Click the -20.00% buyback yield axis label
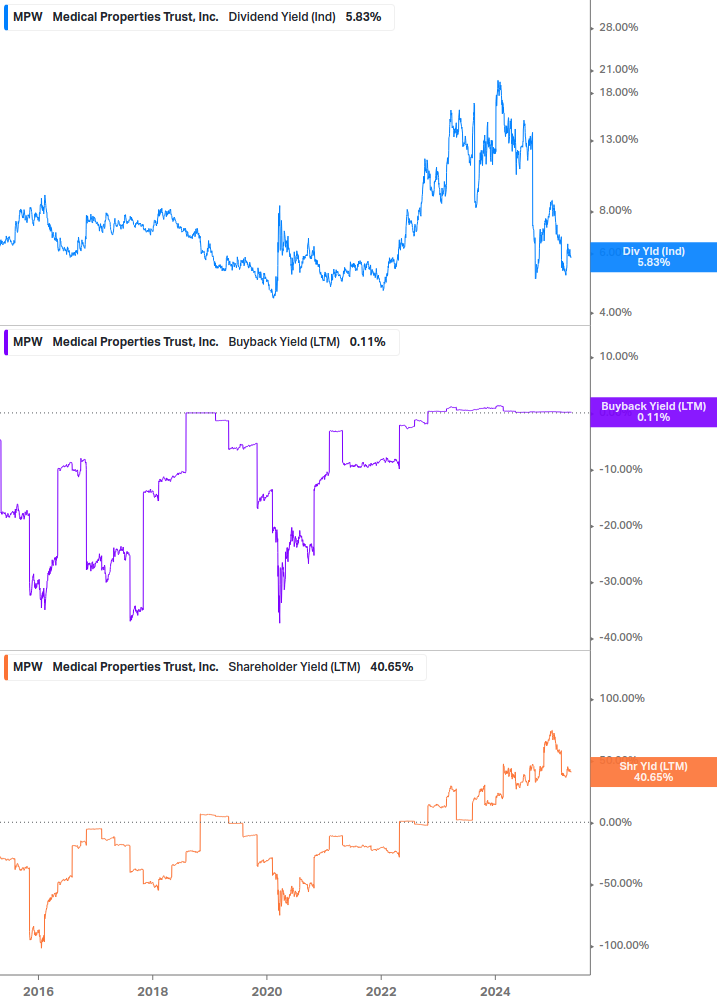 (620, 526)
